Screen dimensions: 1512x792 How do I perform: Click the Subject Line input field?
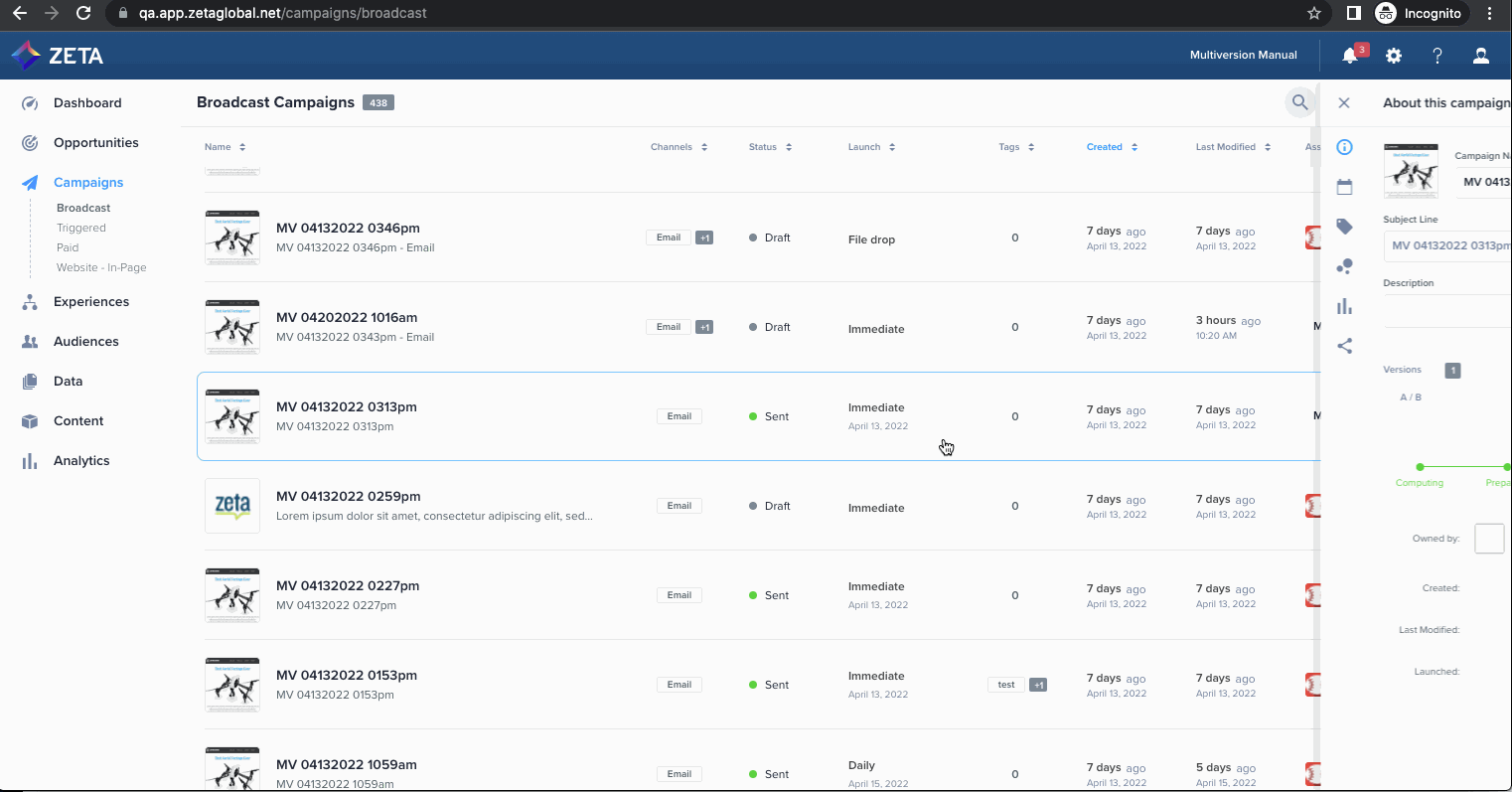coord(1447,245)
